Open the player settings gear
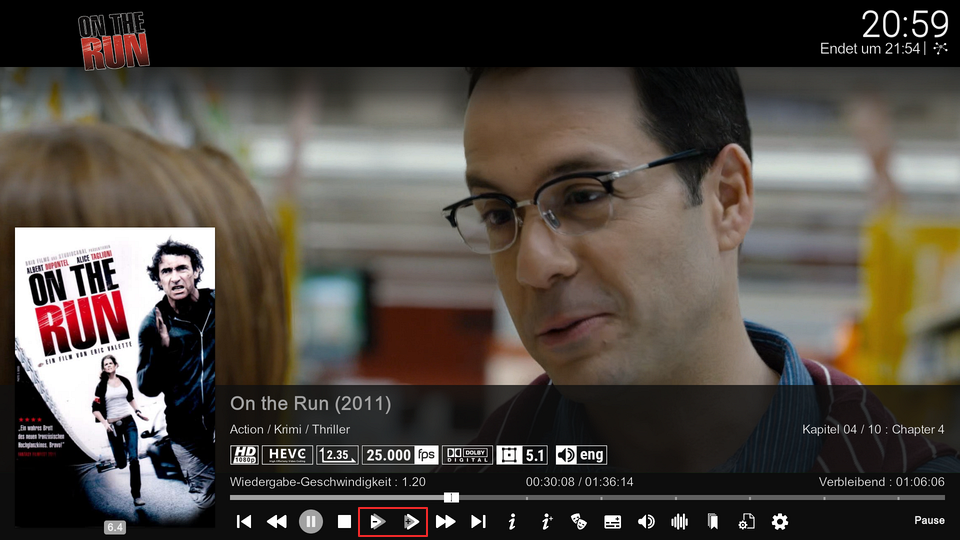This screenshot has width=960, height=540. pyautogui.click(x=779, y=522)
